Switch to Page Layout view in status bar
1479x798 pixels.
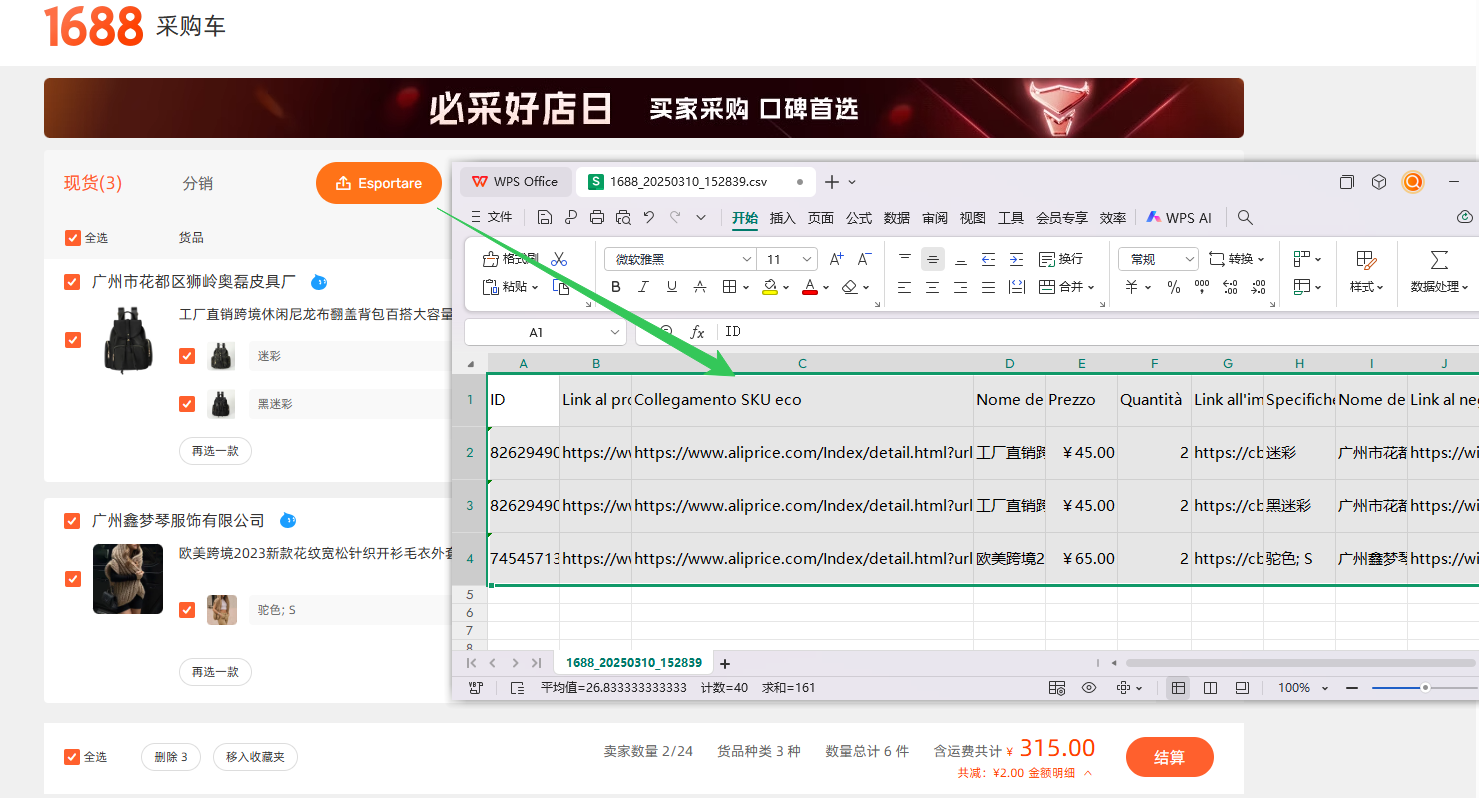1211,688
